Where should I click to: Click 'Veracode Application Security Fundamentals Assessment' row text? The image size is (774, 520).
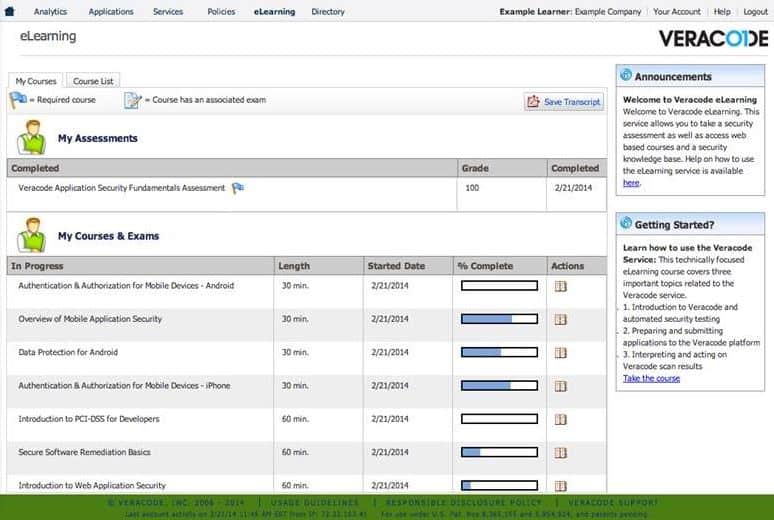pyautogui.click(x=121, y=188)
